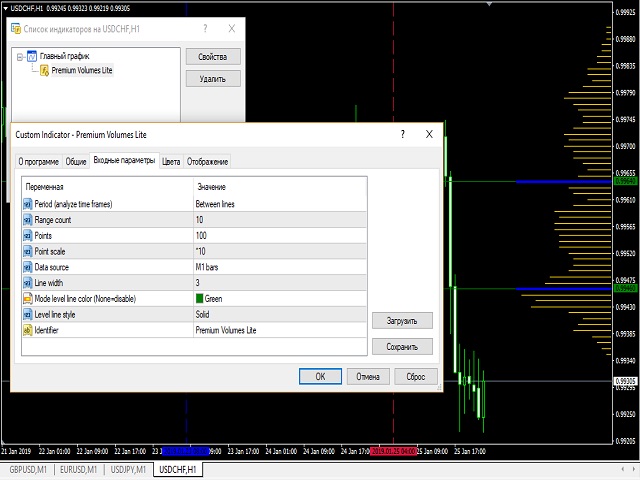Click the Data source row icon

click(27, 267)
